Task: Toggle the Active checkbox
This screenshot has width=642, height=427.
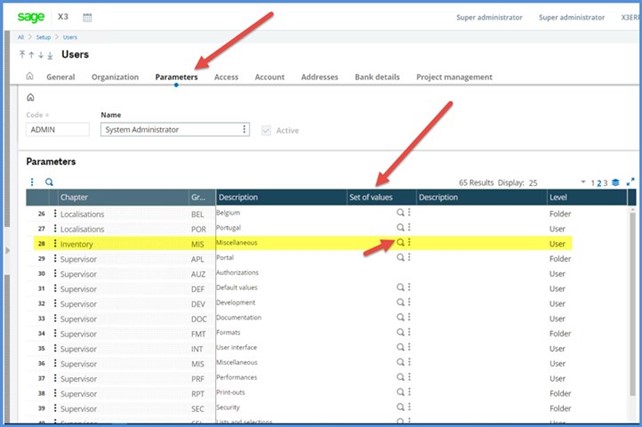Action: [265, 129]
